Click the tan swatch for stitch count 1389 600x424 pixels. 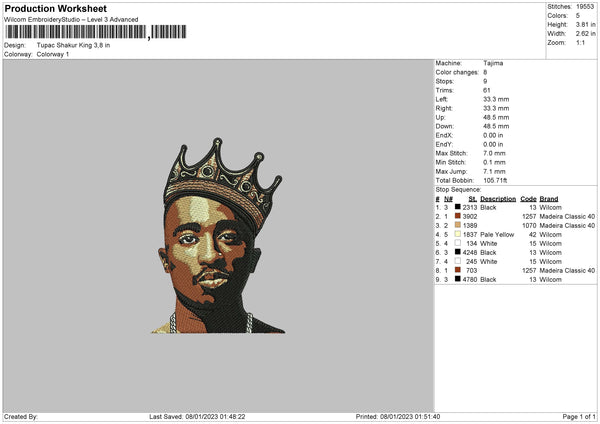pos(457,225)
